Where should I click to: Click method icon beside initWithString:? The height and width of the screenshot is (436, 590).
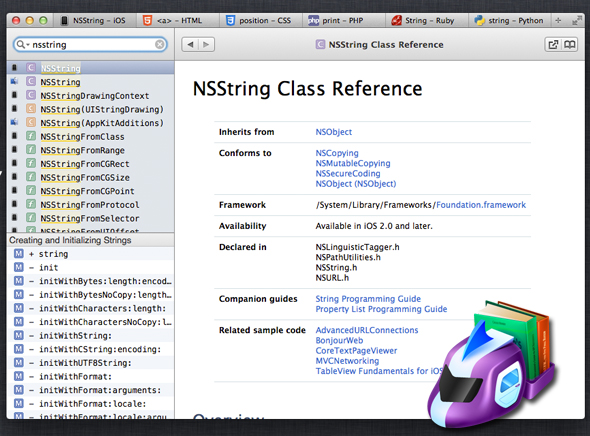point(18,335)
